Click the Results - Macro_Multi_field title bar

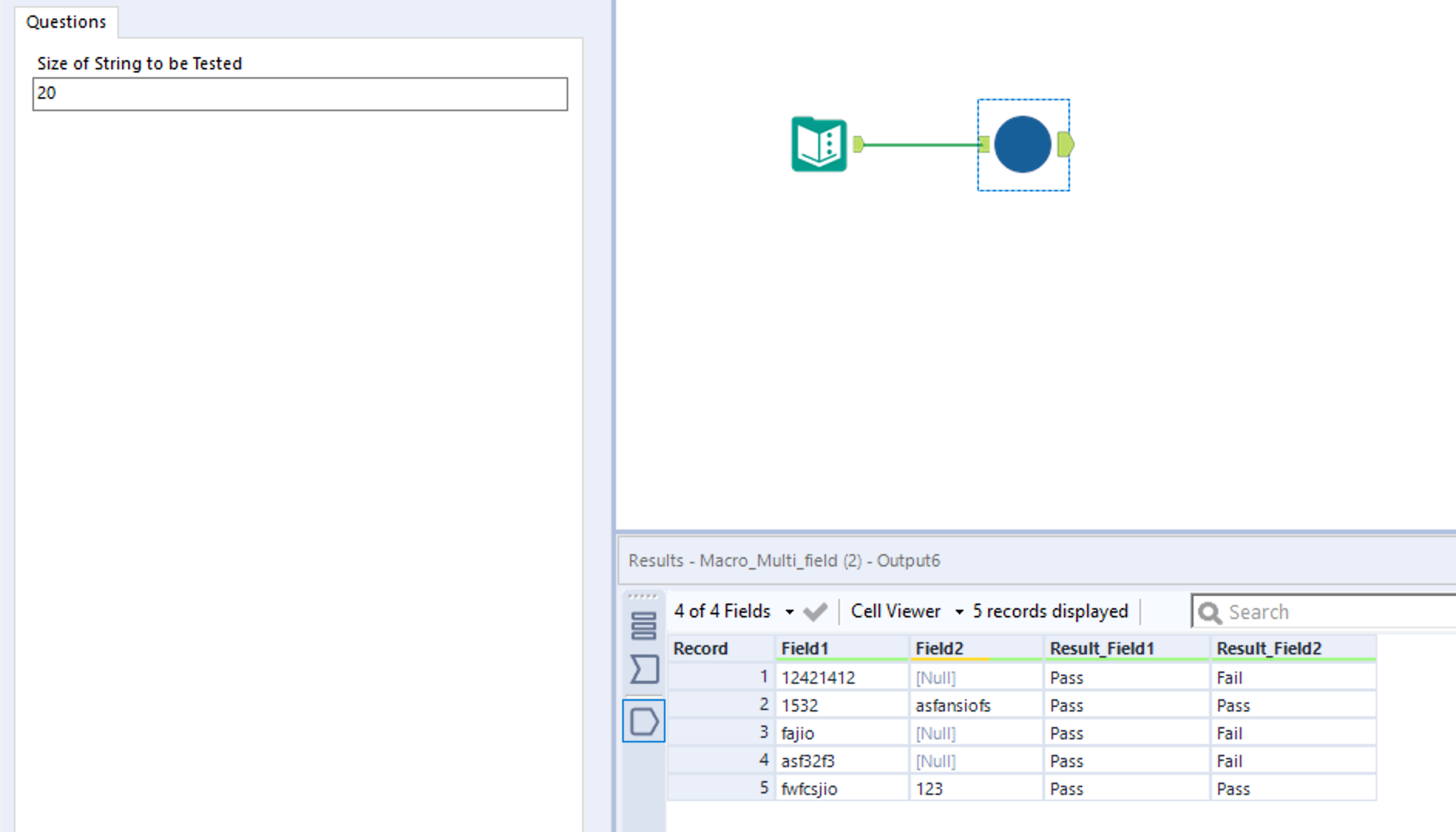pos(784,561)
